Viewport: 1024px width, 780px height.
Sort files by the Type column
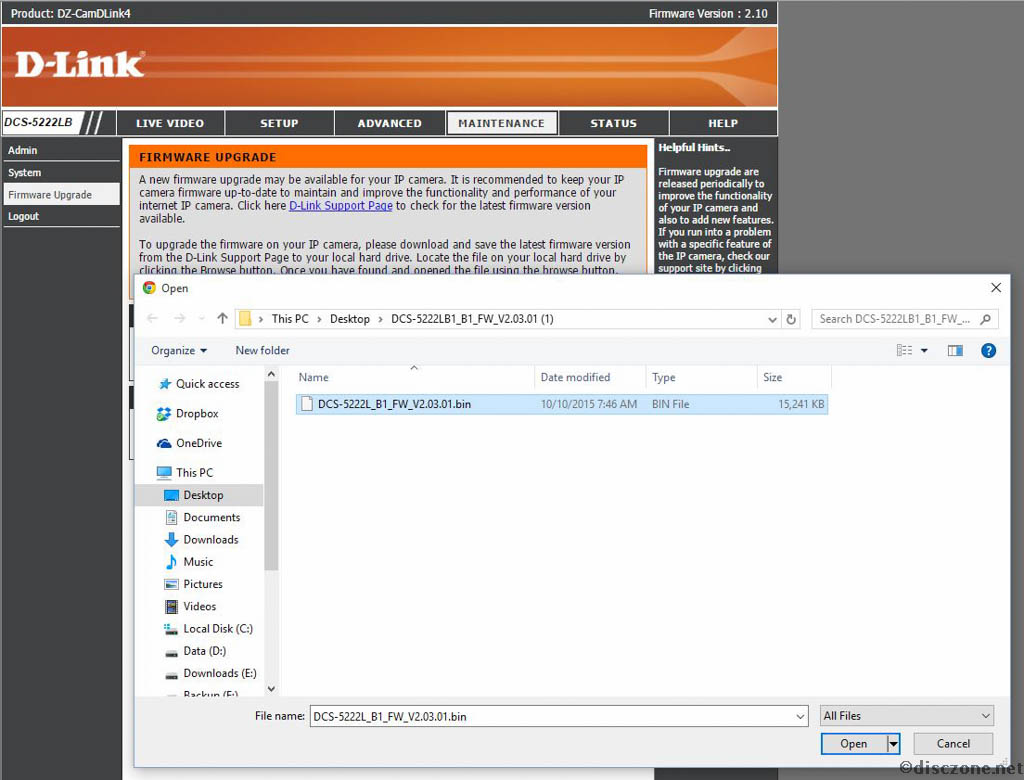point(701,377)
